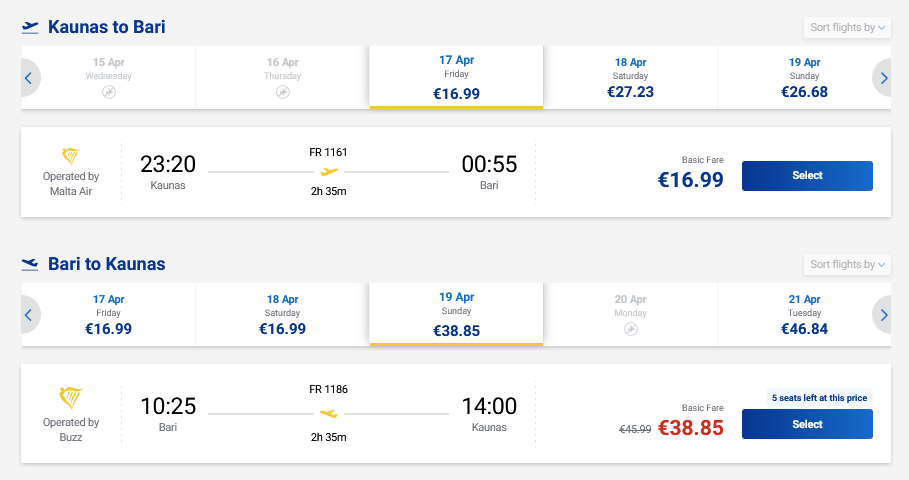Image resolution: width=909 pixels, height=480 pixels.
Task: Click the yellow plane icon on FR 1186
Action: [329, 413]
